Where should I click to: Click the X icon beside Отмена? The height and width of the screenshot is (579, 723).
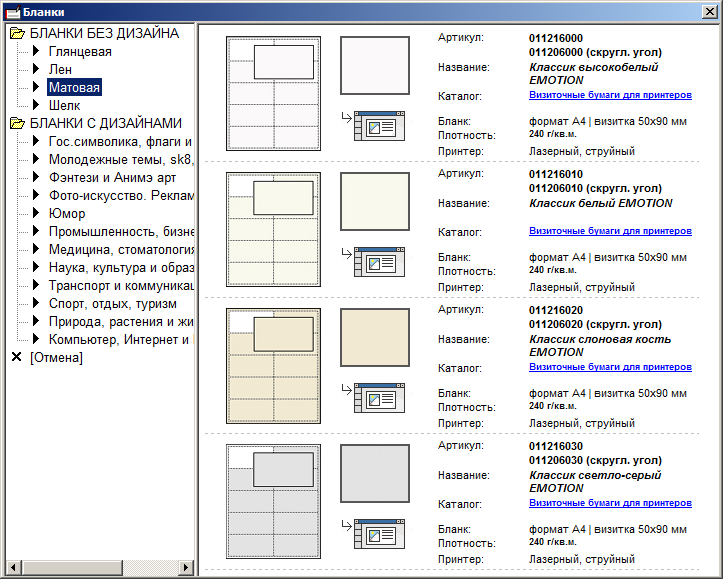tap(17, 357)
